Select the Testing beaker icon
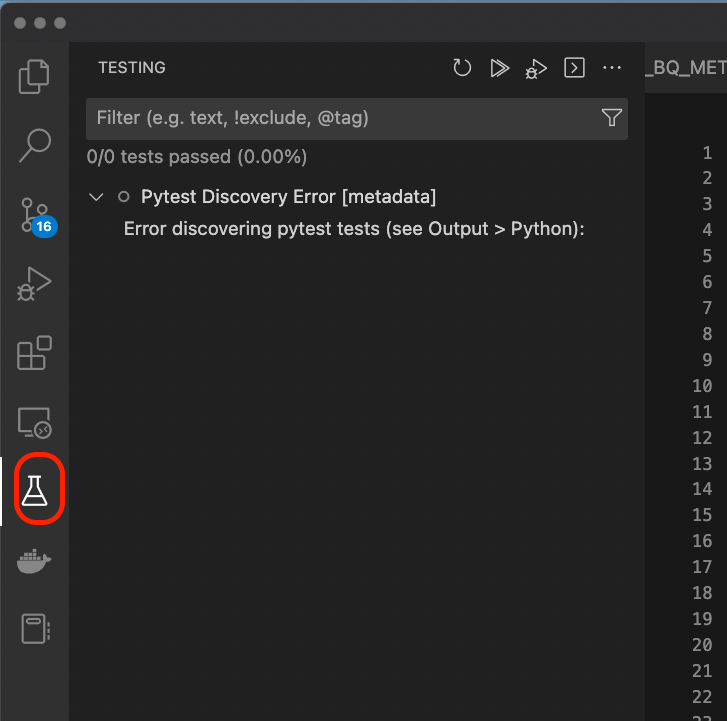The image size is (727, 721). click(x=35, y=490)
